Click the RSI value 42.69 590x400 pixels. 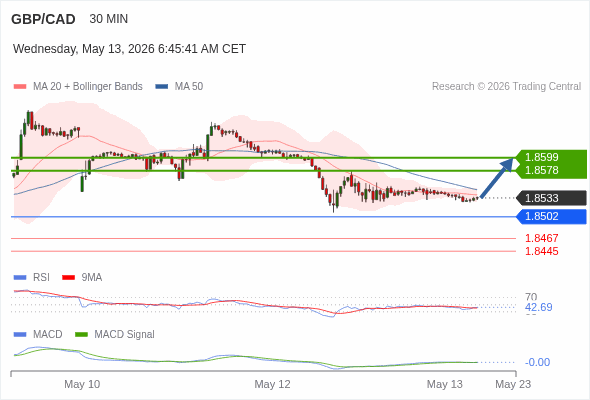pos(538,307)
